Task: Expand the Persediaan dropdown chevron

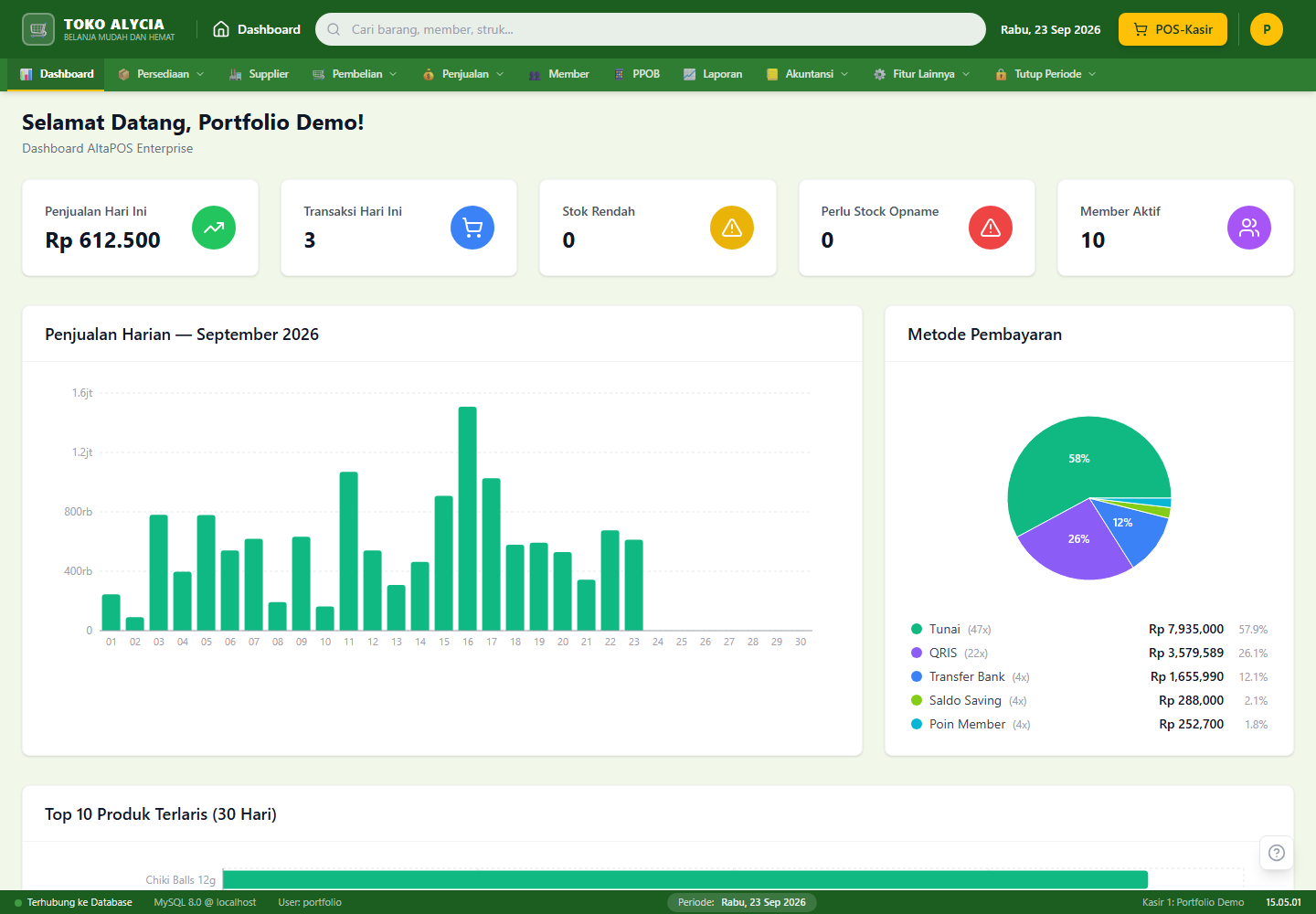Action: pyautogui.click(x=200, y=74)
